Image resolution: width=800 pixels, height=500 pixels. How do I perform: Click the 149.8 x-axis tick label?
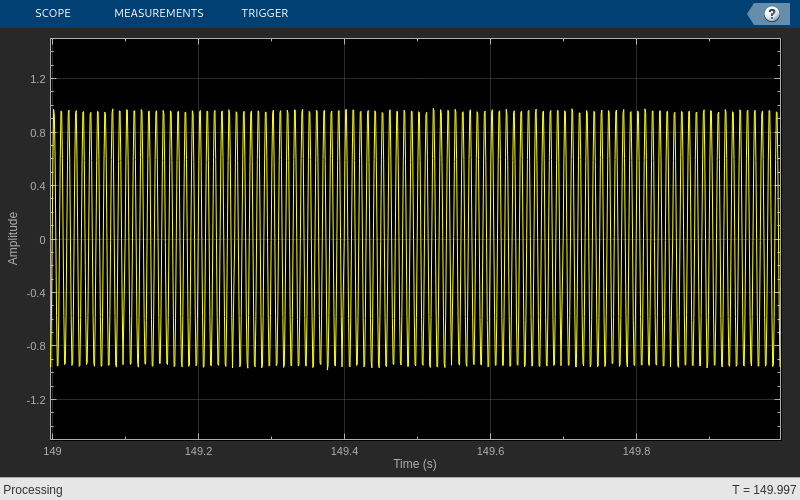[x=636, y=451]
